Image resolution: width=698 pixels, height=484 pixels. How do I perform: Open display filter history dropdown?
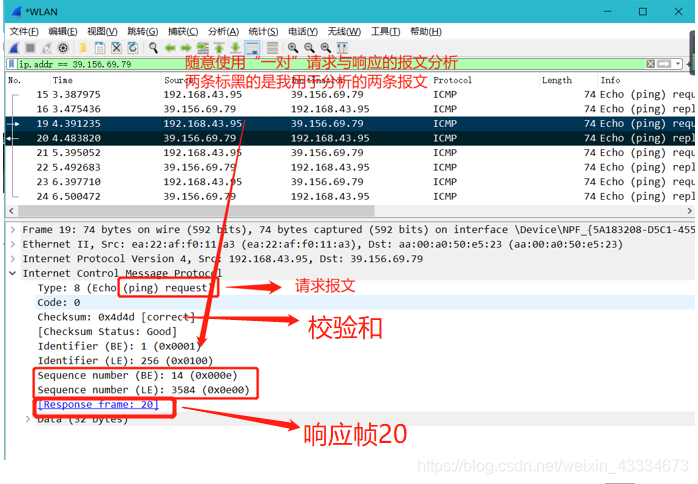[x=678, y=64]
